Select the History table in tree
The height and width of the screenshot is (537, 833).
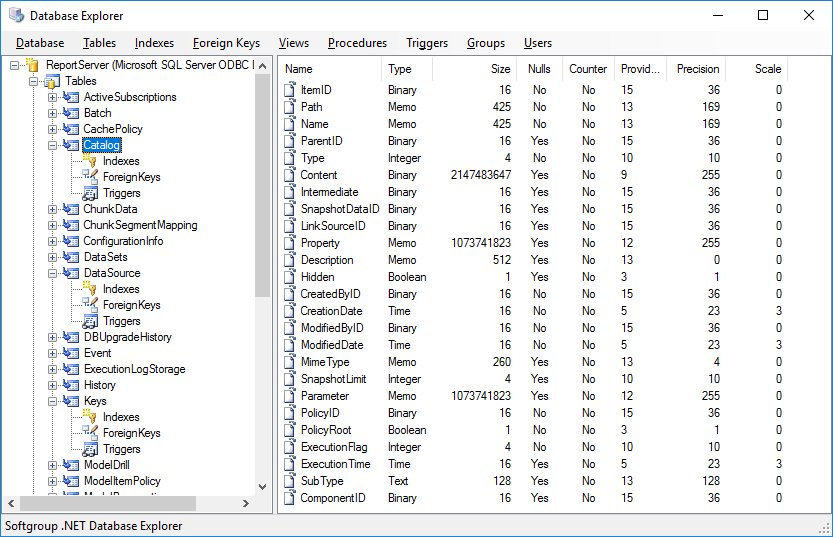pos(99,385)
